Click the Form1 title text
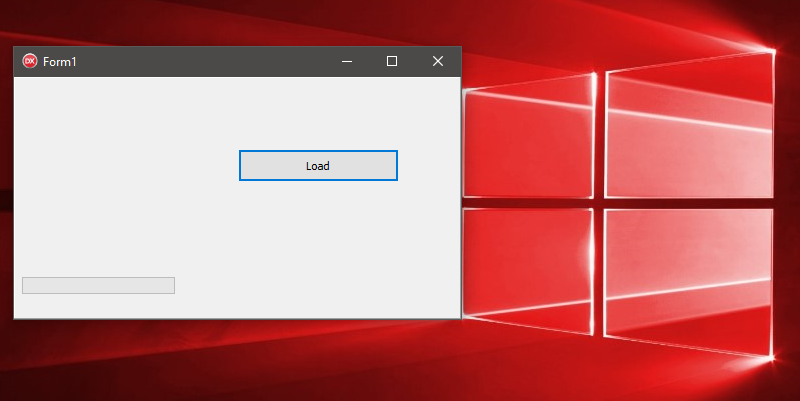This screenshot has width=800, height=401. (x=60, y=62)
